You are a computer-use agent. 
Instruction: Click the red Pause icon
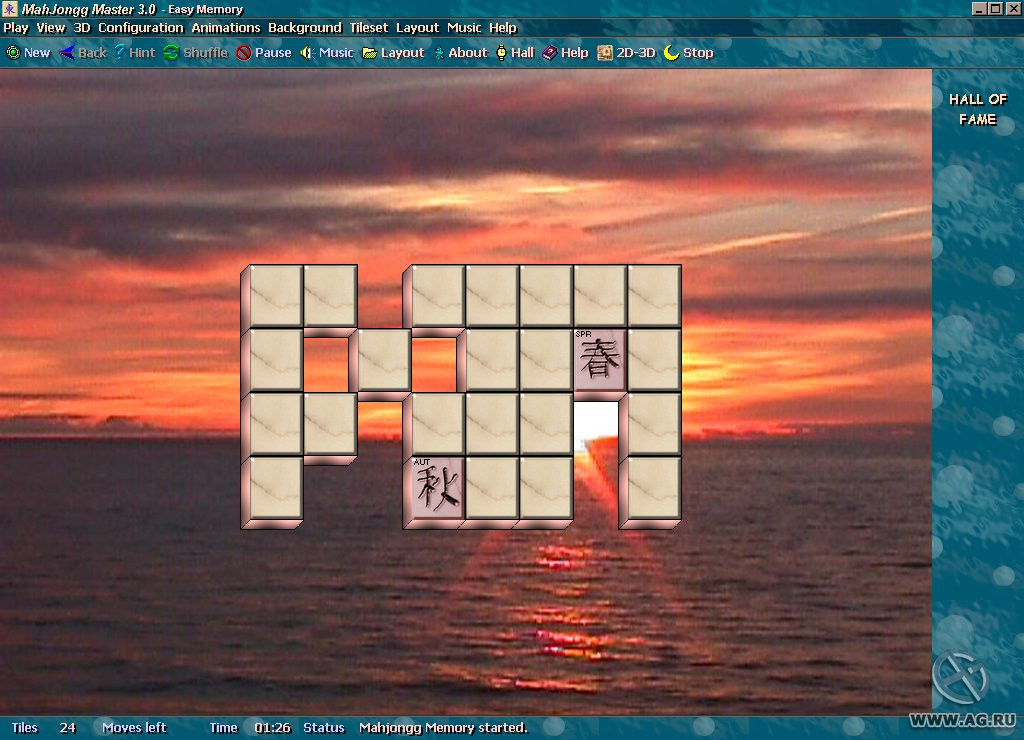coord(244,53)
